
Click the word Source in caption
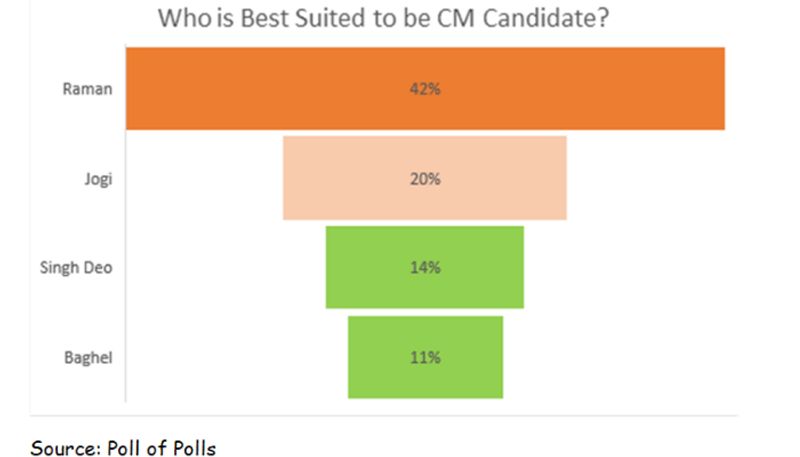[66, 448]
